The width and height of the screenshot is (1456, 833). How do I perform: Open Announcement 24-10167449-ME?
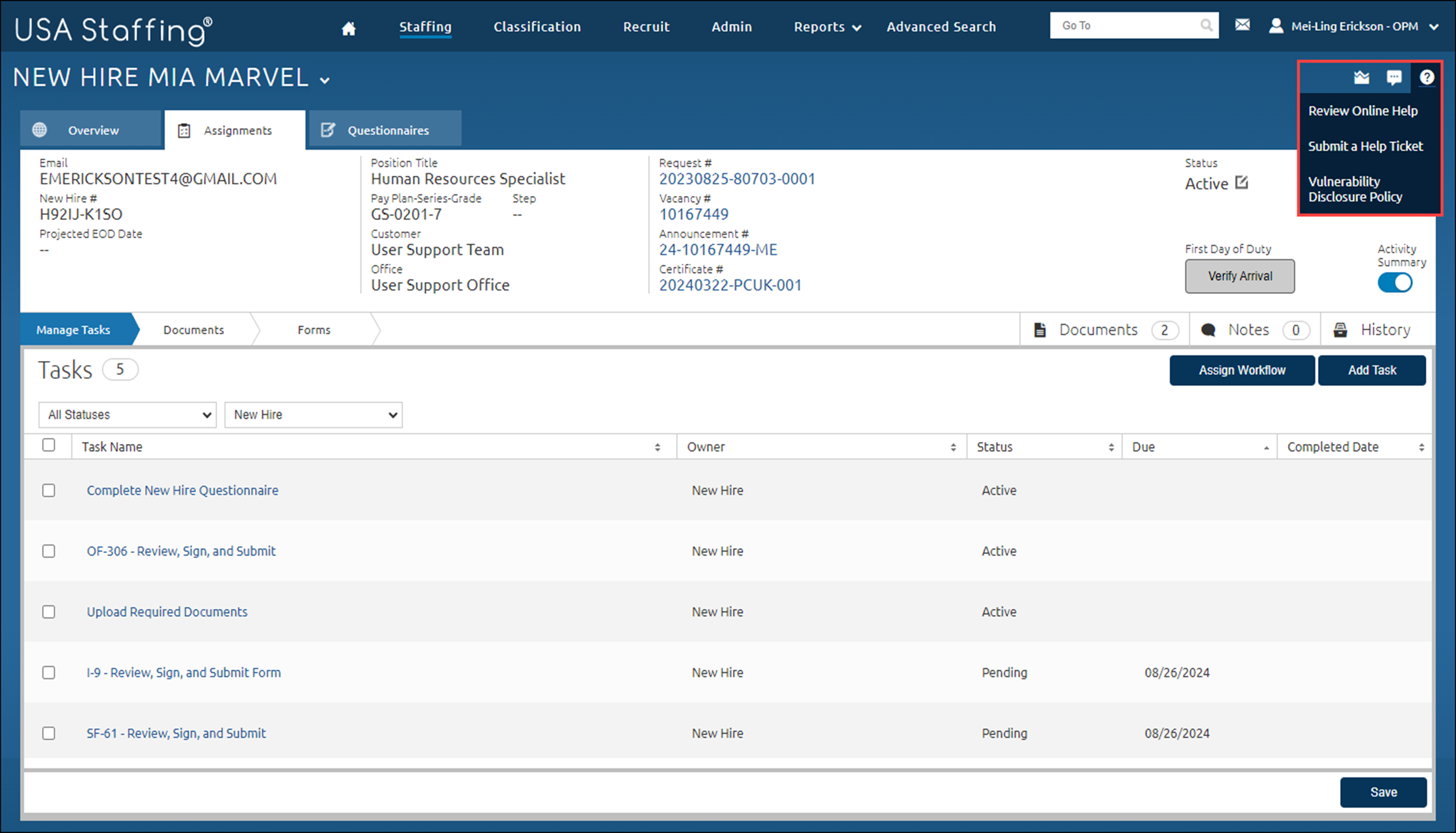(x=718, y=250)
